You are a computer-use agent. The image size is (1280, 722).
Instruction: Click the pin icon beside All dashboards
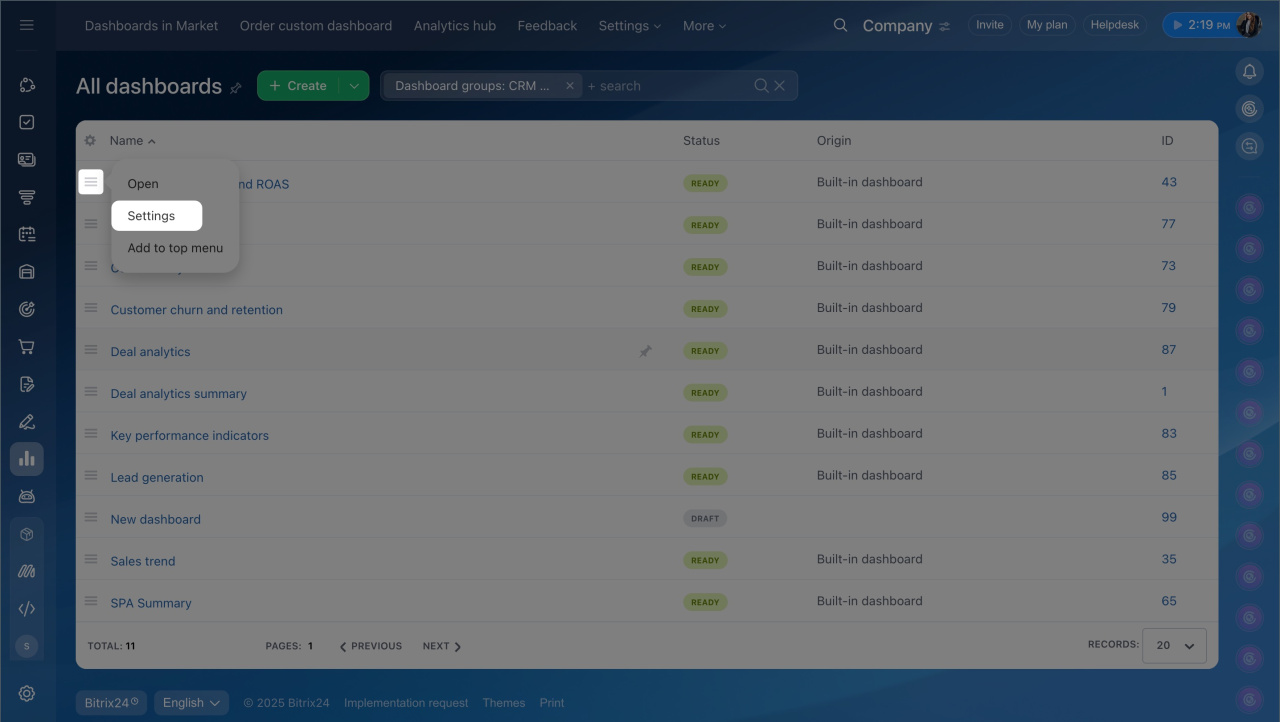click(236, 88)
